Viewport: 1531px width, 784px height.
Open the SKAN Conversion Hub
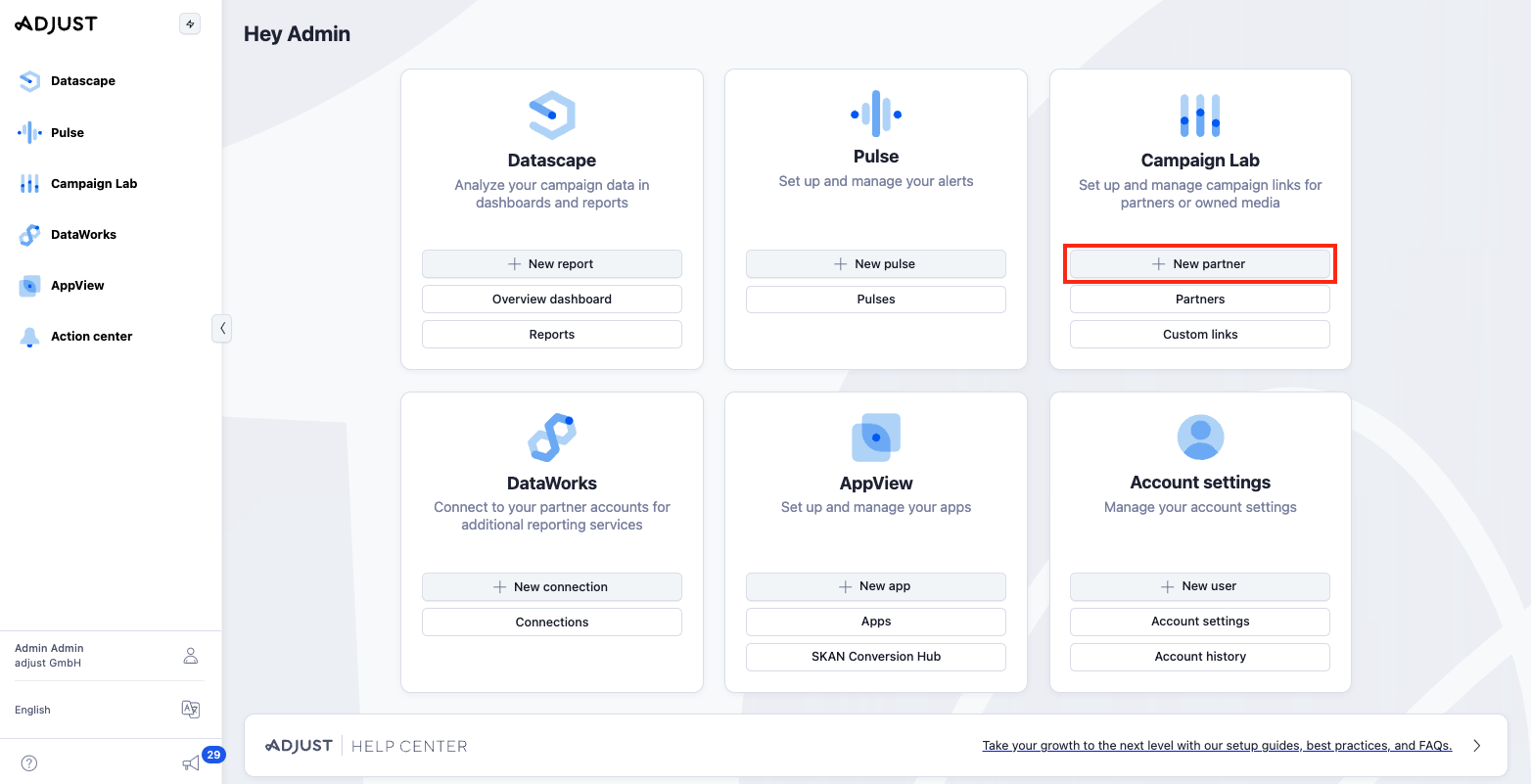[x=876, y=657]
